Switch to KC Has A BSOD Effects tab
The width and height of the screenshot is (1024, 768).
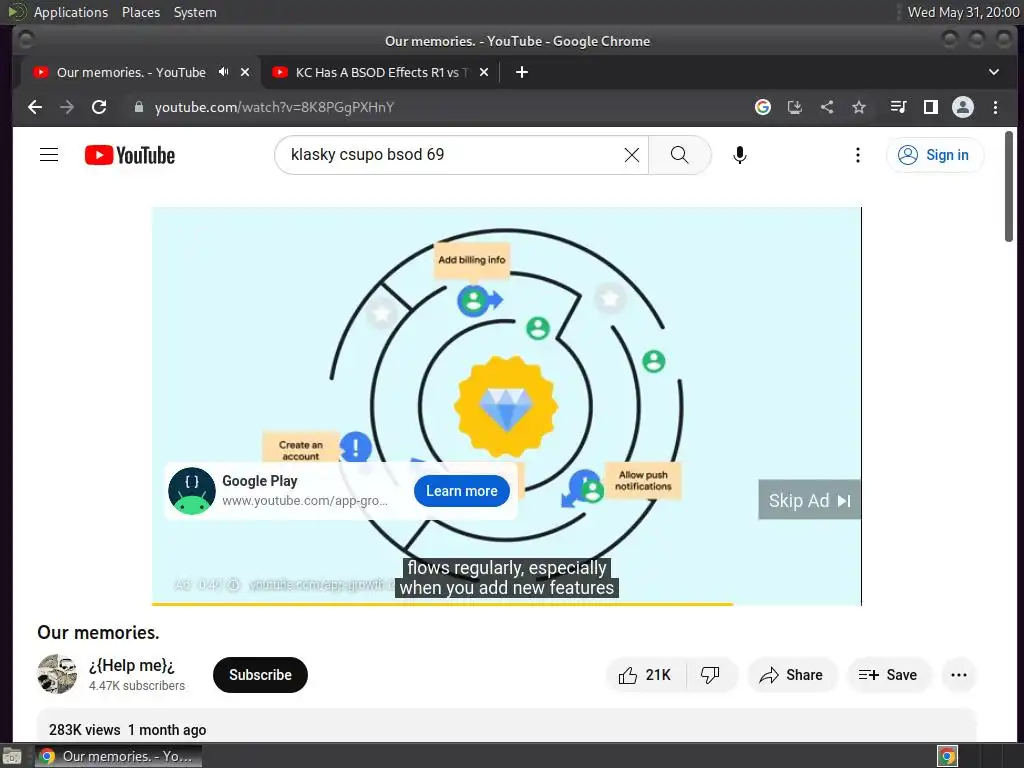pyautogui.click(x=381, y=72)
